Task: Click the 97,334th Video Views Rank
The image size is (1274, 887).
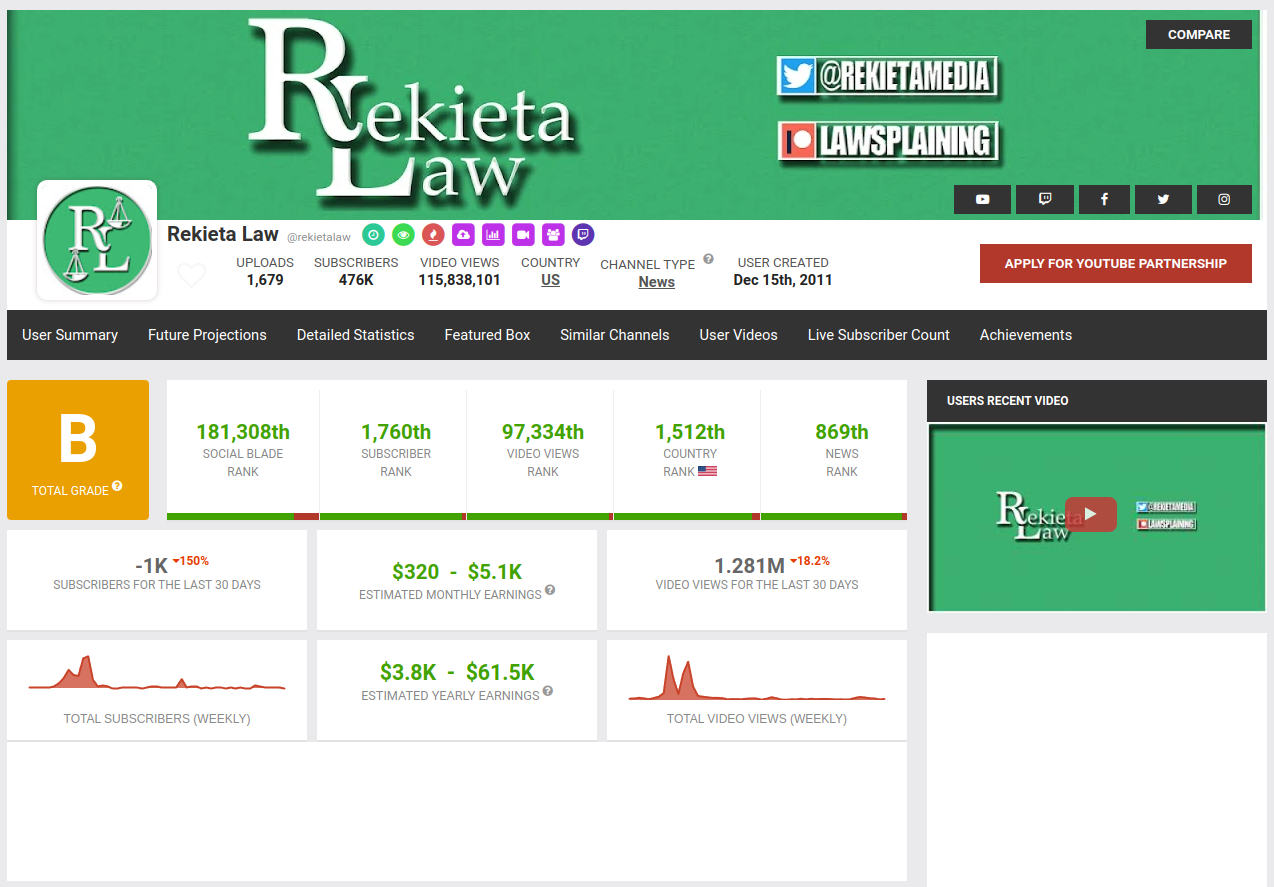Action: click(543, 432)
